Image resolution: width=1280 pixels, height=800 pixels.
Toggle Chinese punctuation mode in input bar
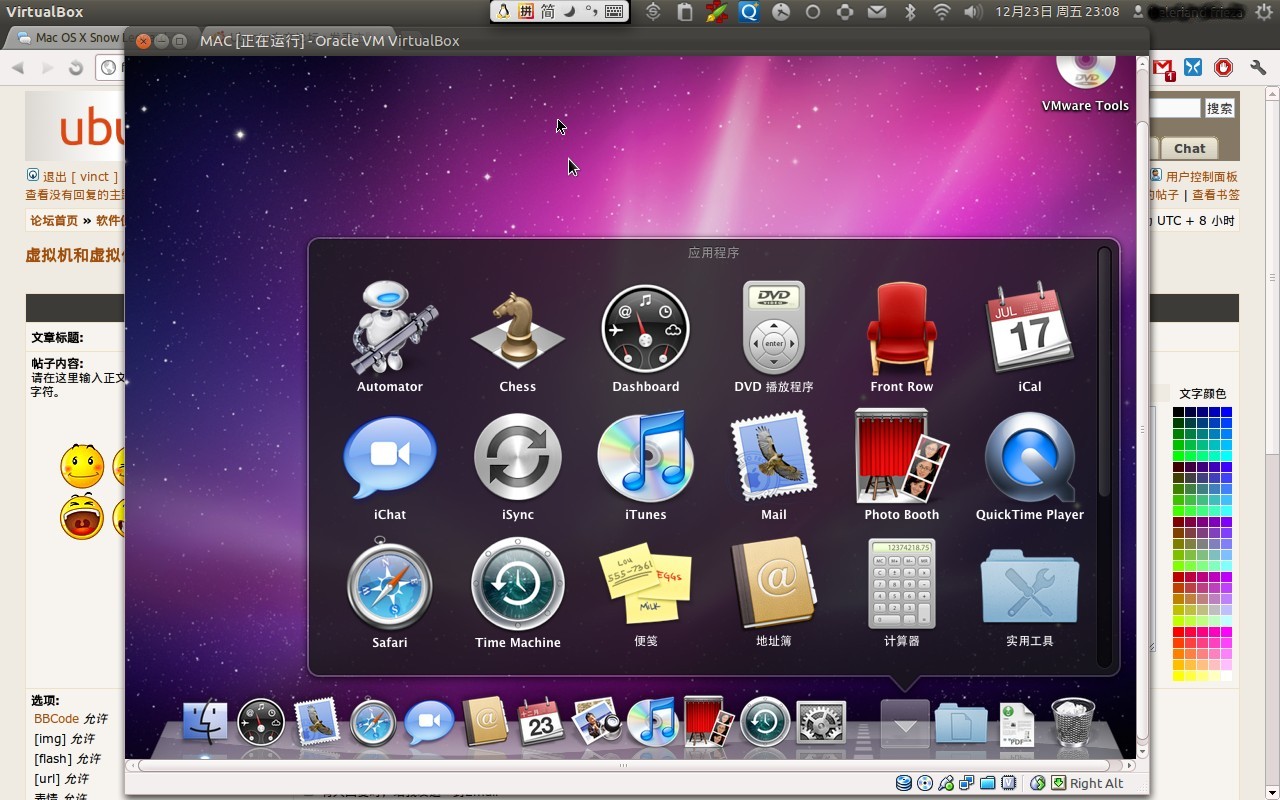tap(592, 12)
